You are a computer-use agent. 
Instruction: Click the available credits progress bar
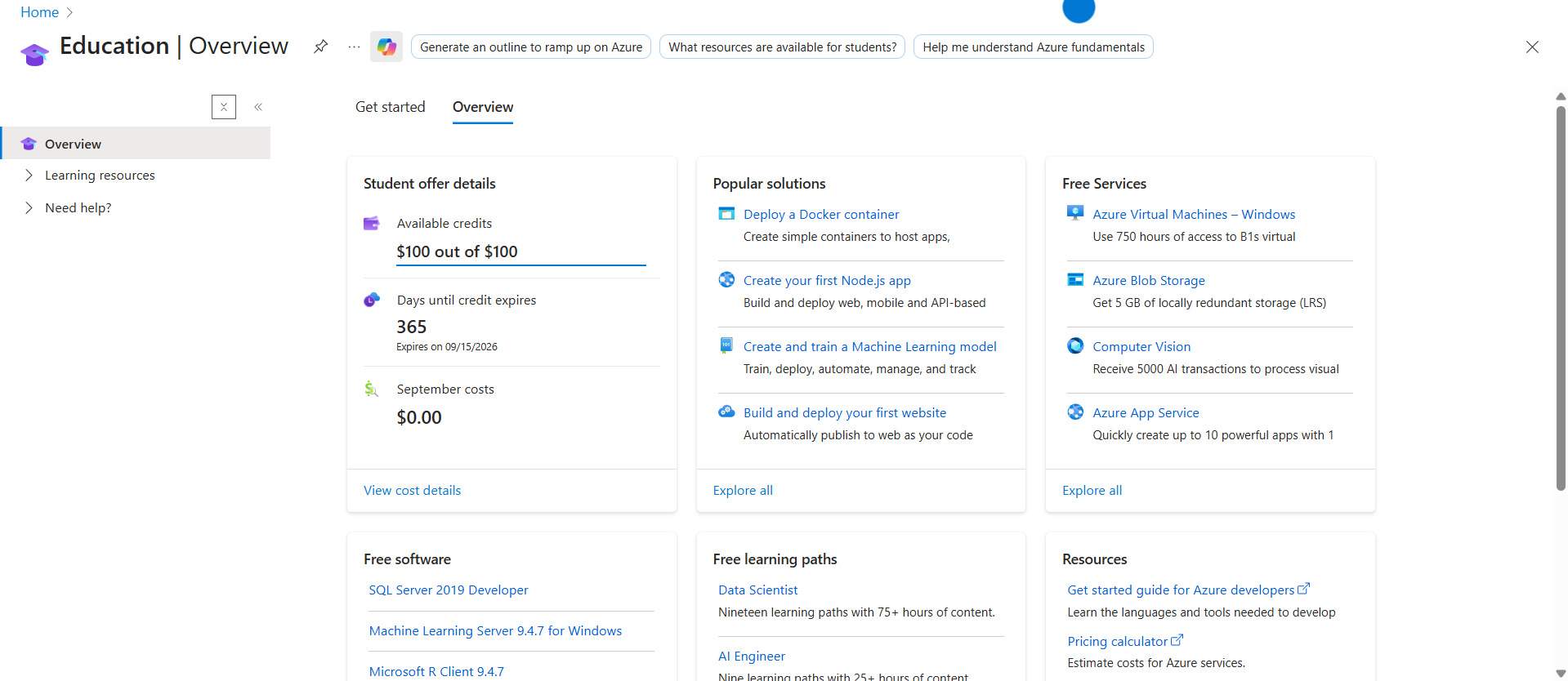click(x=521, y=265)
